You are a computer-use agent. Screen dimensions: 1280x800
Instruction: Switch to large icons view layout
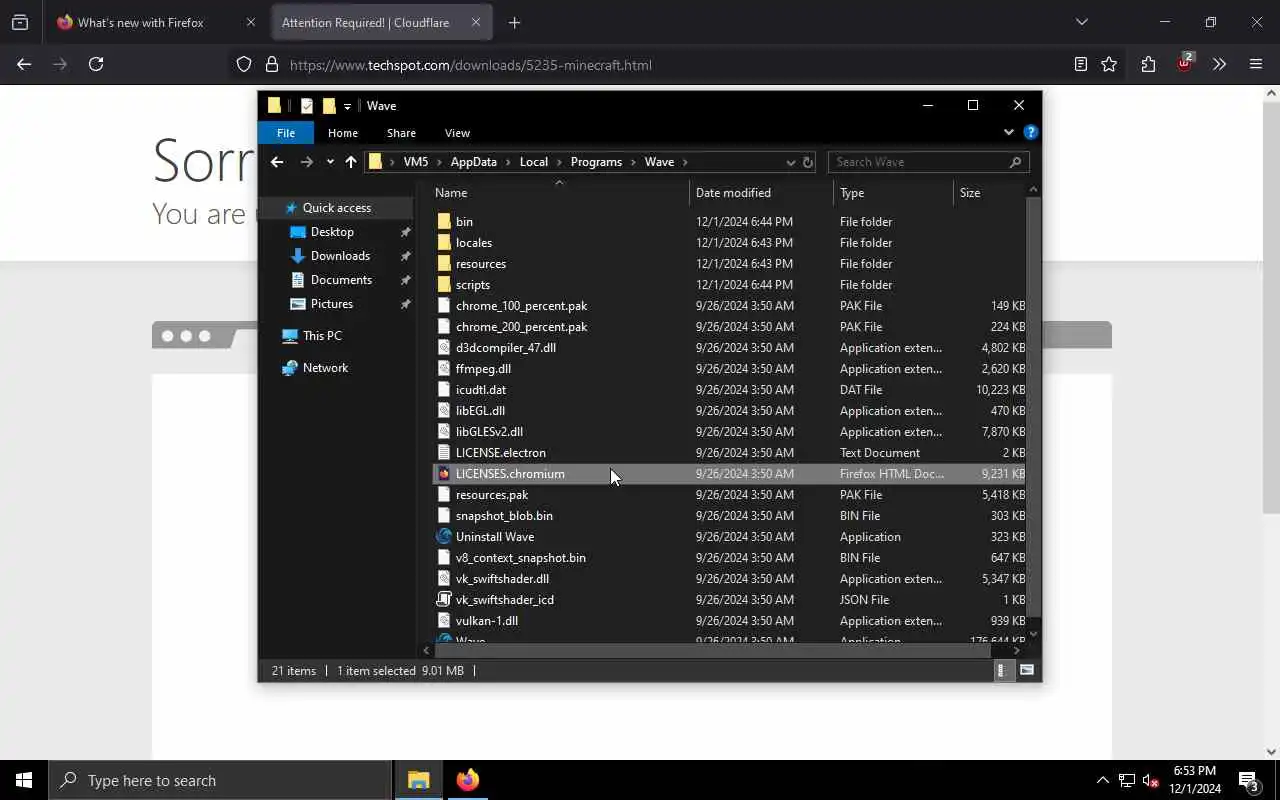click(x=1027, y=671)
